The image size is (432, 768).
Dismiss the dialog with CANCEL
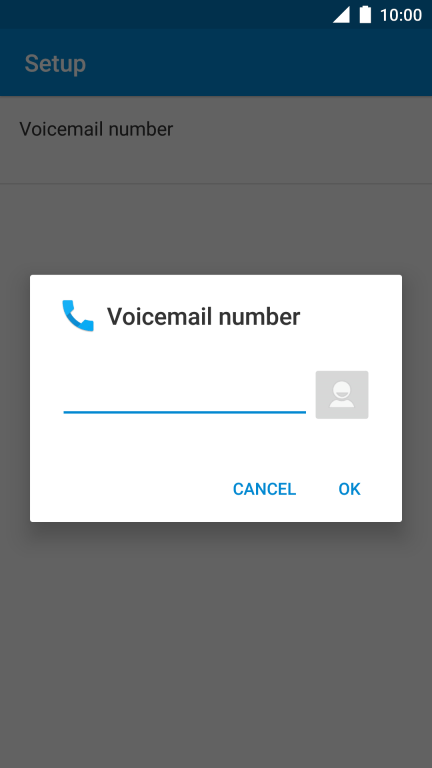pos(264,489)
